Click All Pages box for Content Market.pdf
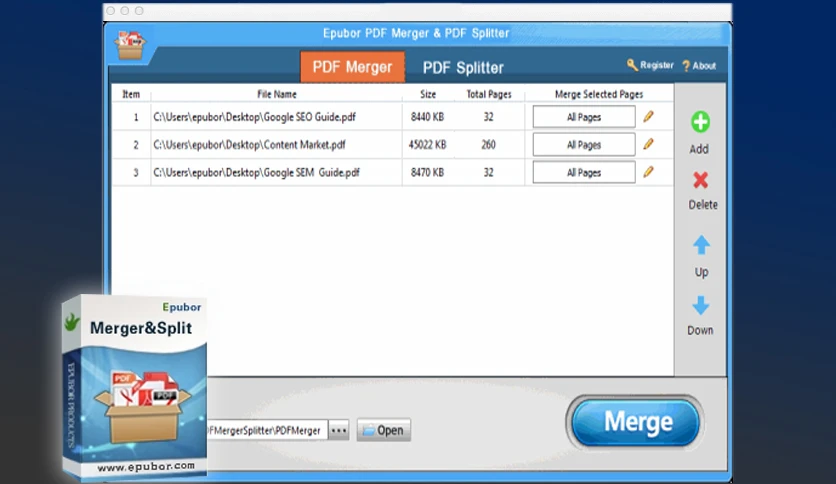This screenshot has width=836, height=484. pyautogui.click(x=584, y=144)
